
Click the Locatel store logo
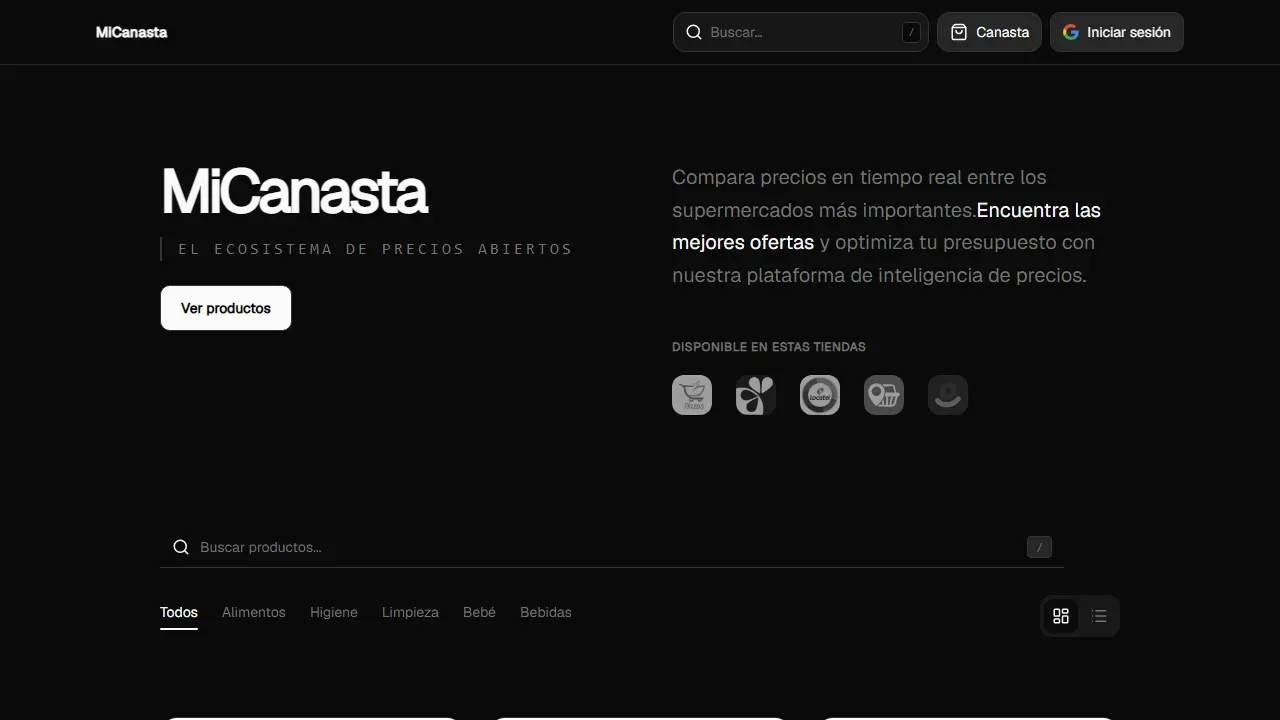point(820,395)
